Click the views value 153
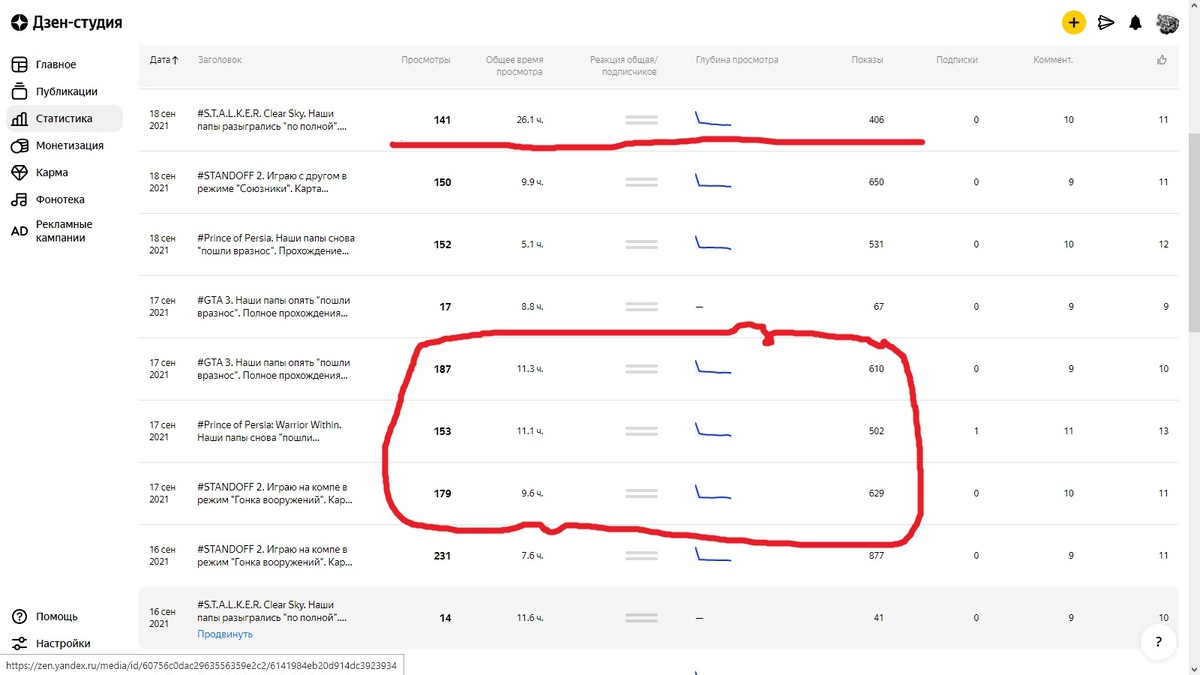Viewport: 1200px width, 675px height. click(442, 431)
